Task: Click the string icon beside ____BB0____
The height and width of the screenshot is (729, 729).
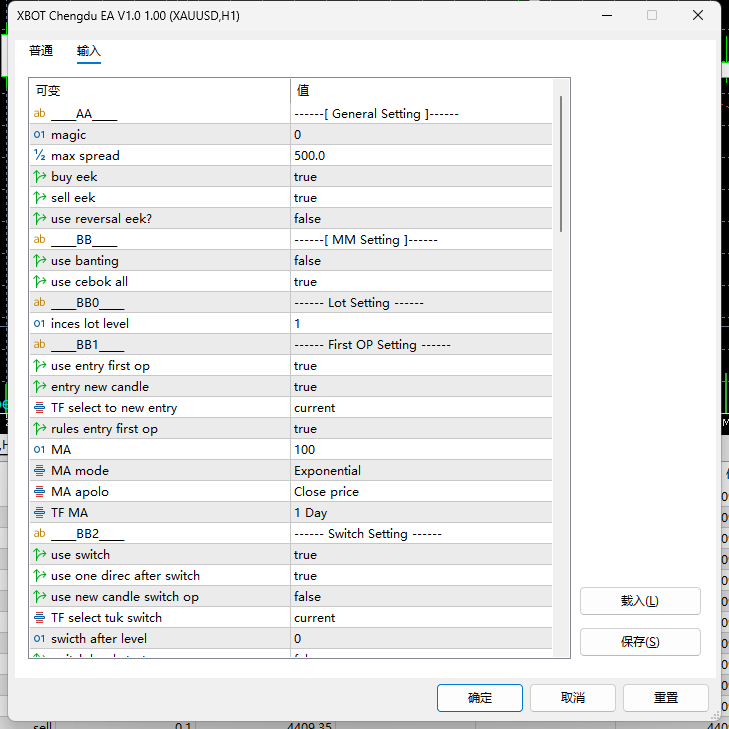Action: pos(40,303)
